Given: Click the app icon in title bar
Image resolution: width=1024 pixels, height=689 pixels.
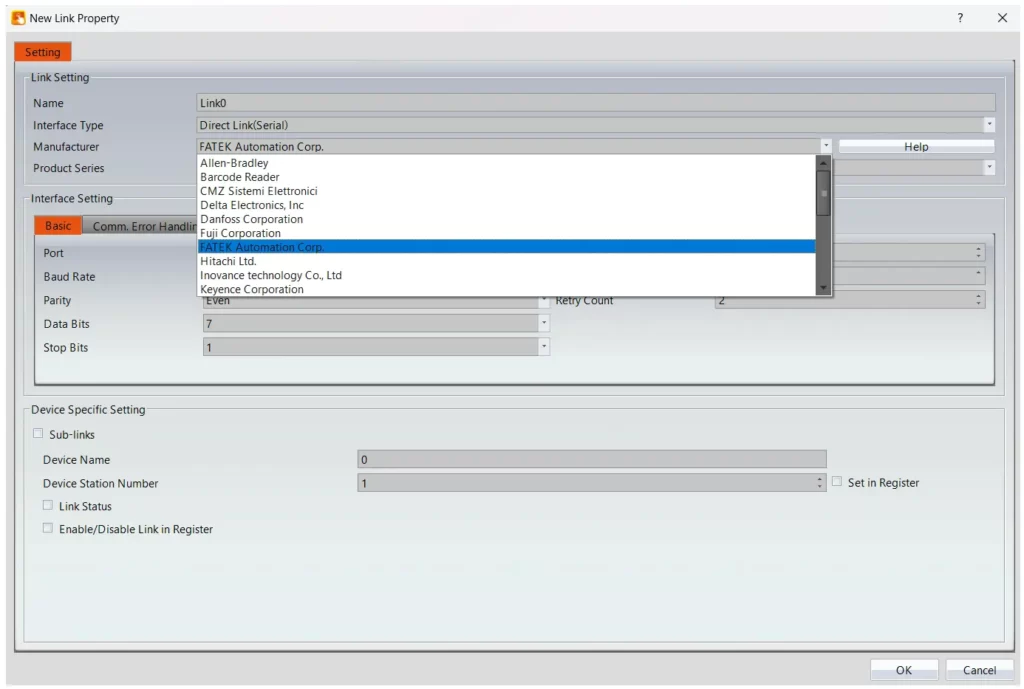Looking at the screenshot, I should coord(18,18).
